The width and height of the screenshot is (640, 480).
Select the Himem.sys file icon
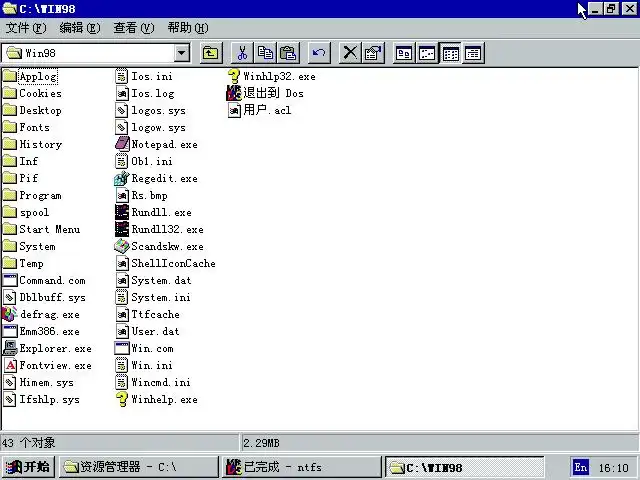(10, 382)
